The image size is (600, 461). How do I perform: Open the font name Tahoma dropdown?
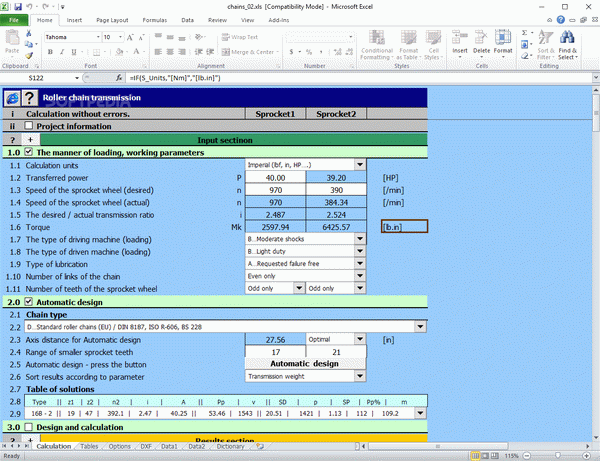[x=98, y=37]
